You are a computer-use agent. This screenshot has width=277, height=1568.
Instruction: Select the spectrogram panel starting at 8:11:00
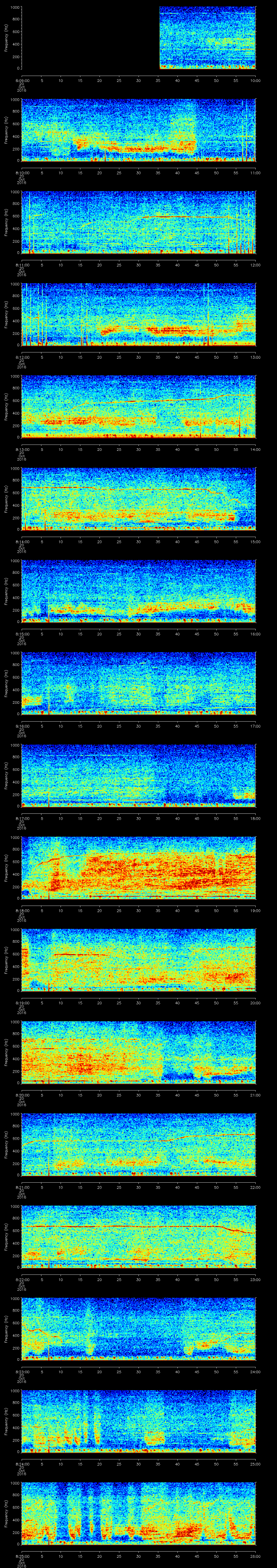pos(139,222)
